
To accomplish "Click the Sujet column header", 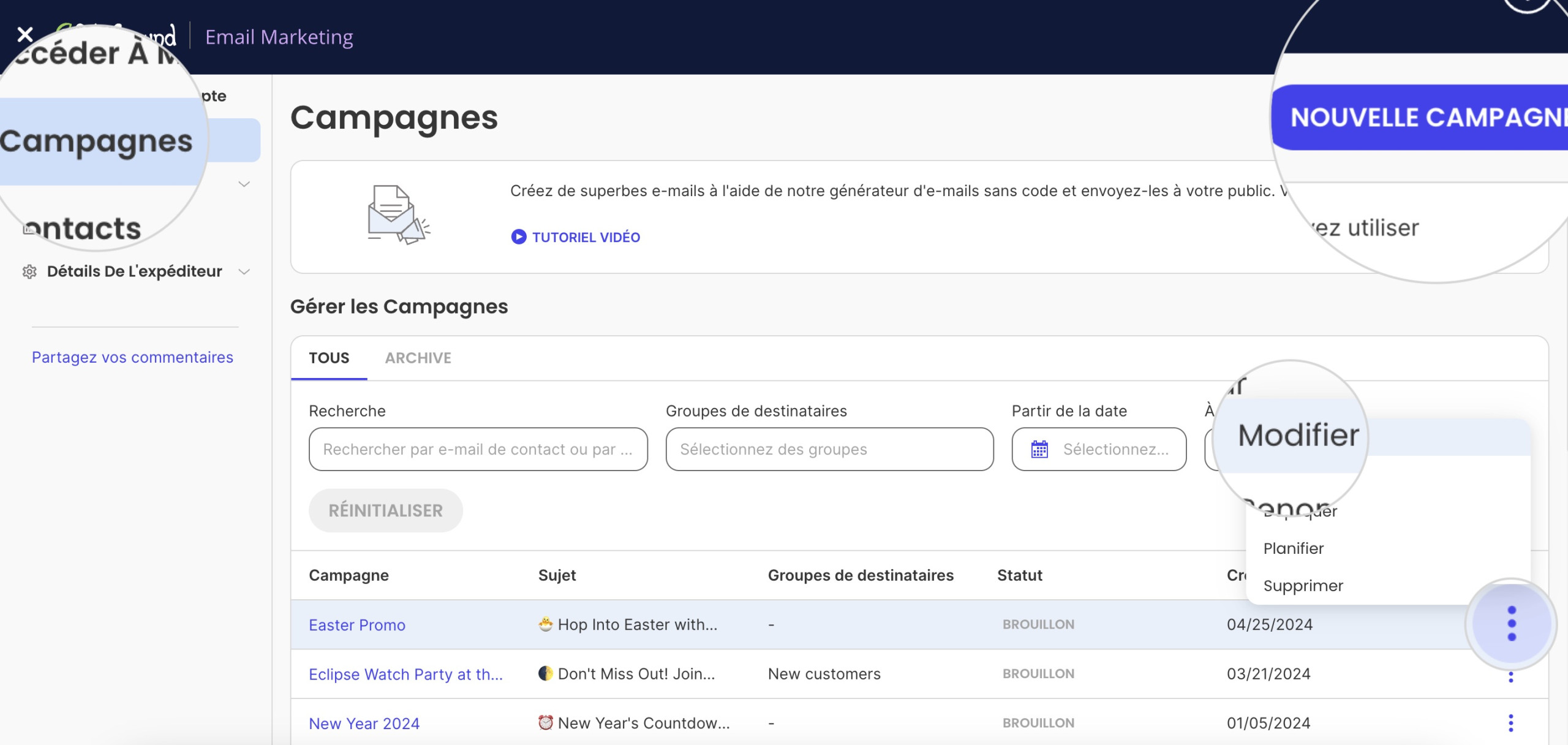I will (x=557, y=575).
